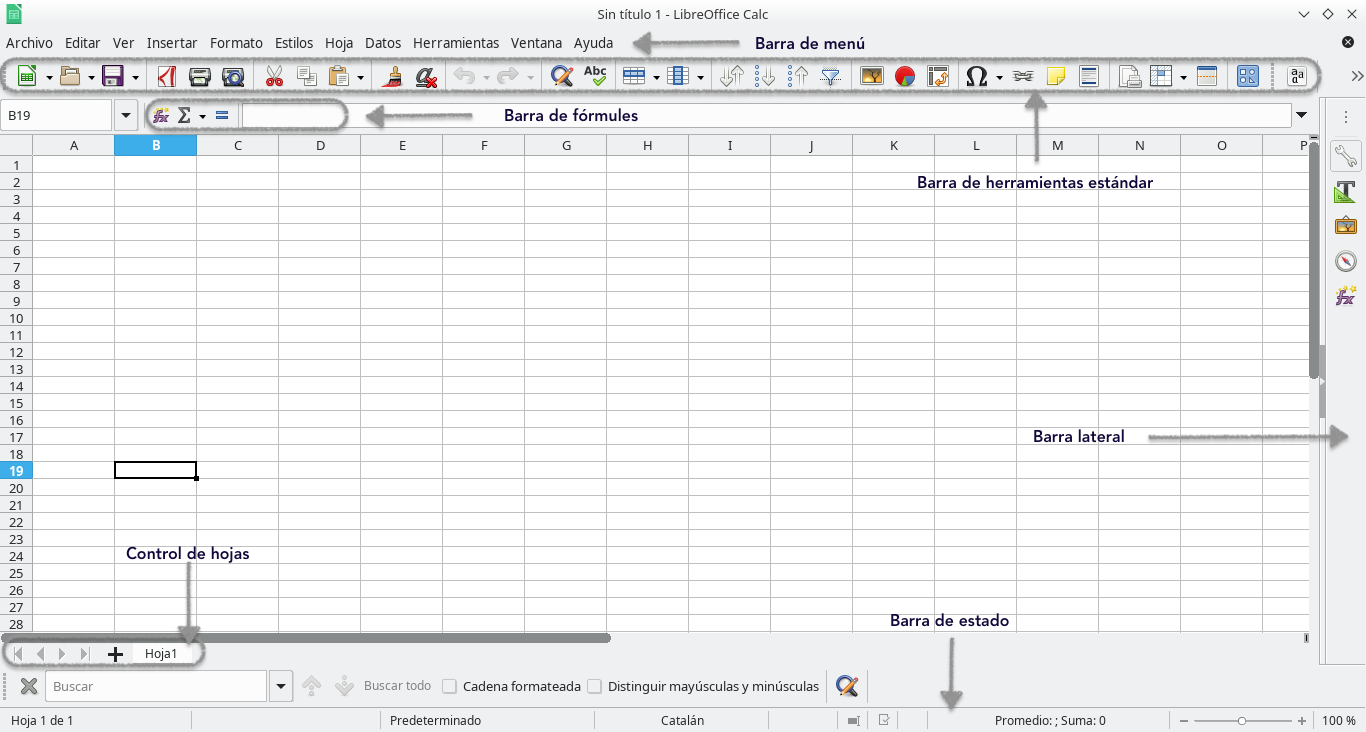Click the Pivot Table icon

tap(938, 76)
